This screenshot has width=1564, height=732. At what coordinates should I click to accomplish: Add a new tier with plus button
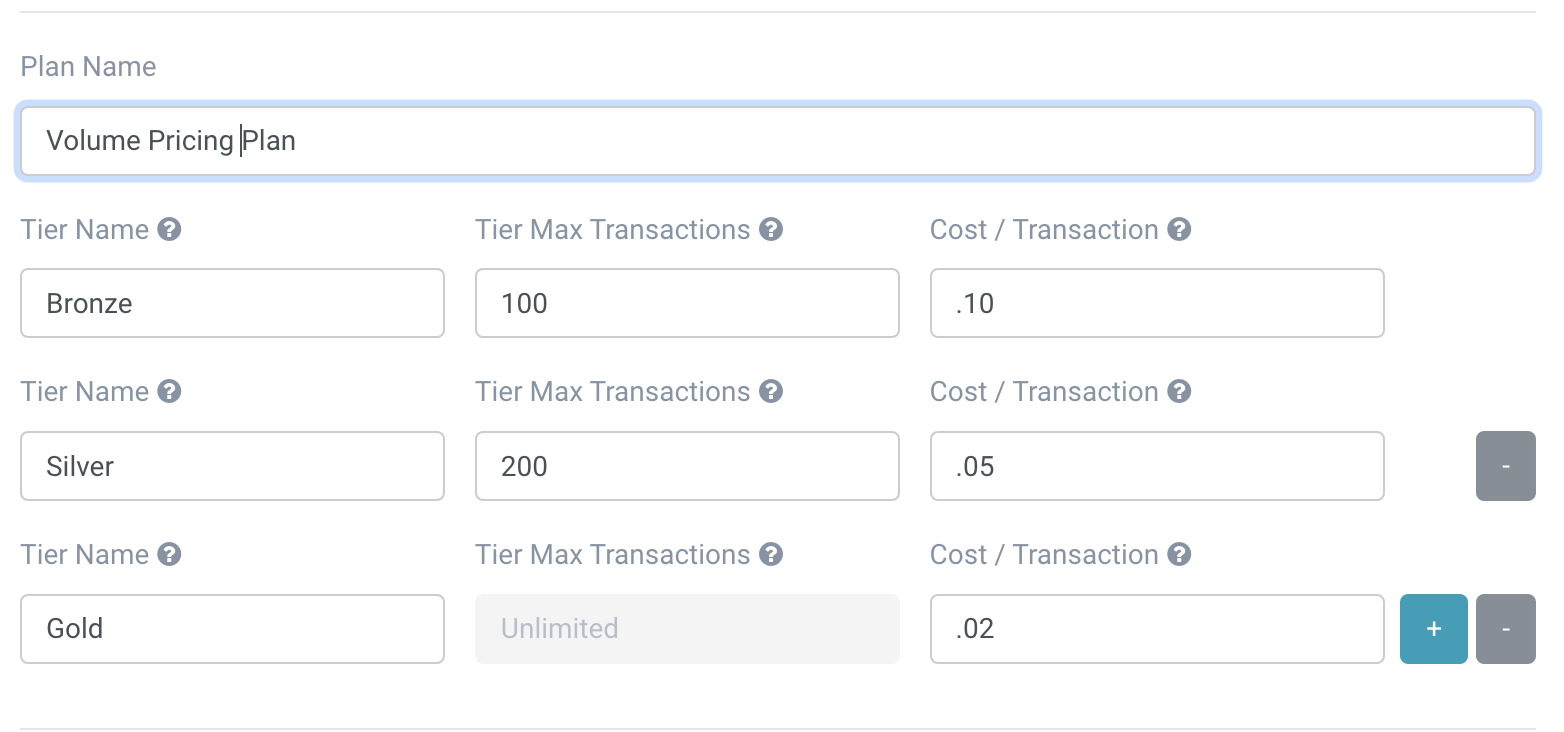tap(1433, 629)
